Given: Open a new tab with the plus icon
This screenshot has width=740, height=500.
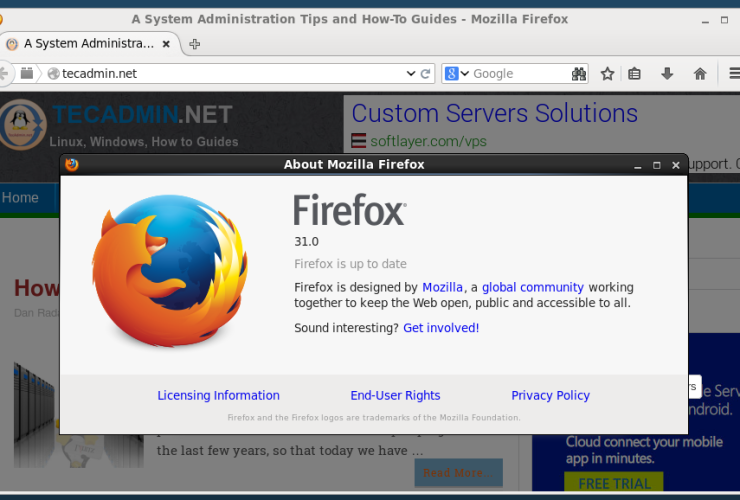Looking at the screenshot, I should pyautogui.click(x=194, y=44).
